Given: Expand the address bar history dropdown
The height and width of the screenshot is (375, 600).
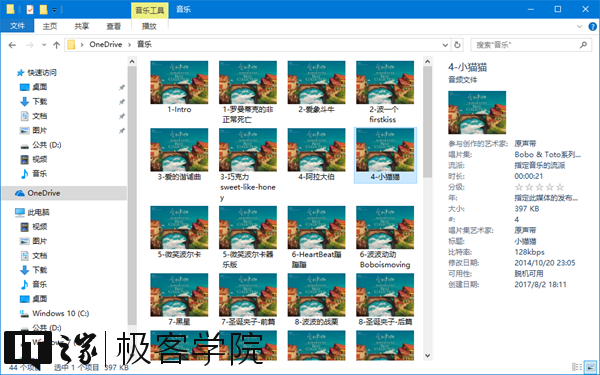Looking at the screenshot, I should tap(445, 45).
